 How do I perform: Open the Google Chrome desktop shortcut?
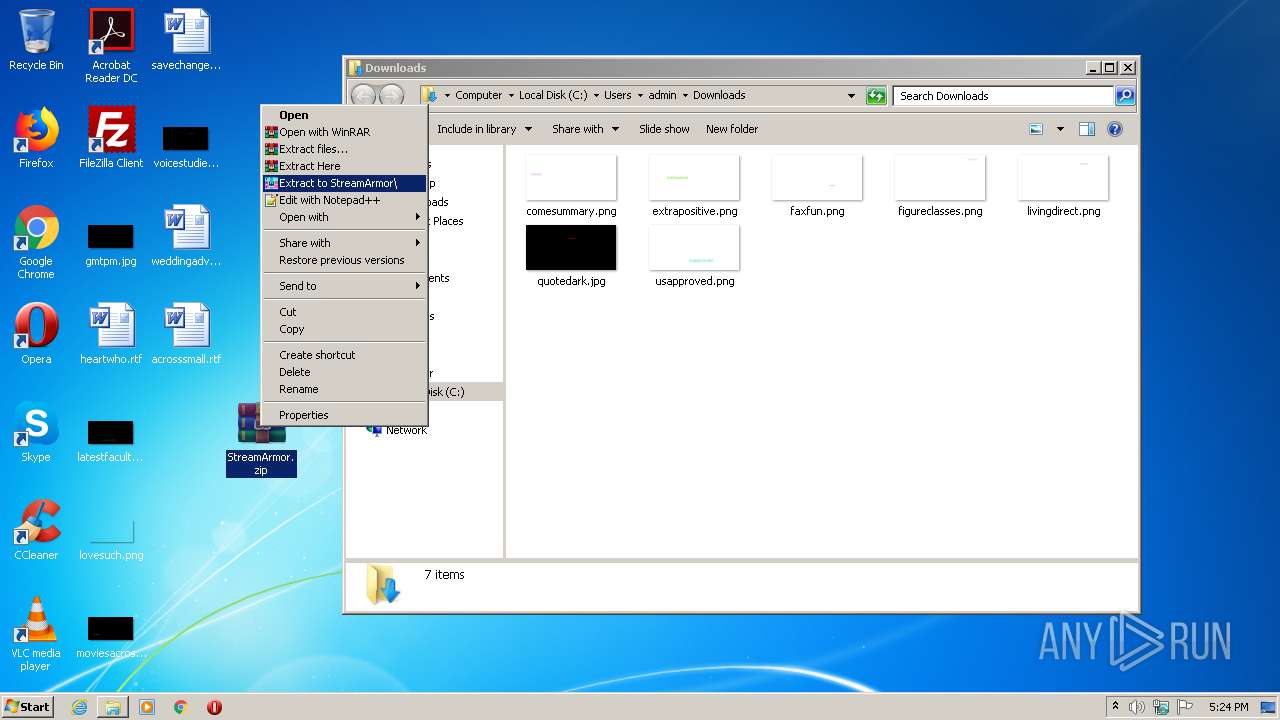pos(36,242)
